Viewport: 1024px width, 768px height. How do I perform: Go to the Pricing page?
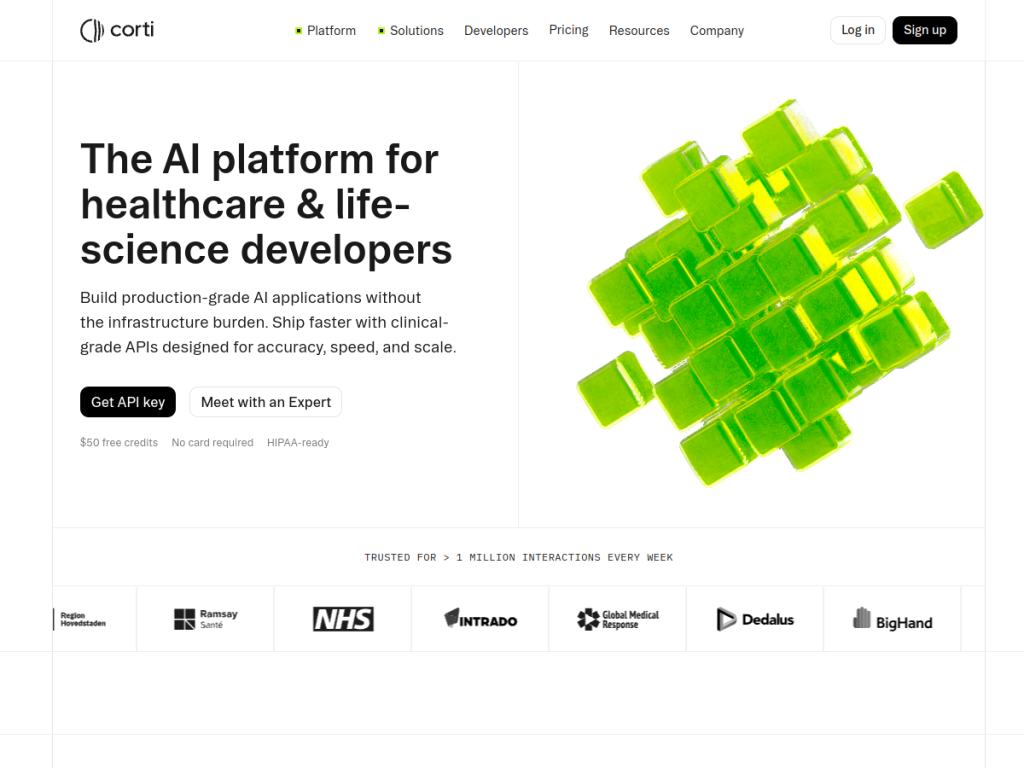pos(569,30)
